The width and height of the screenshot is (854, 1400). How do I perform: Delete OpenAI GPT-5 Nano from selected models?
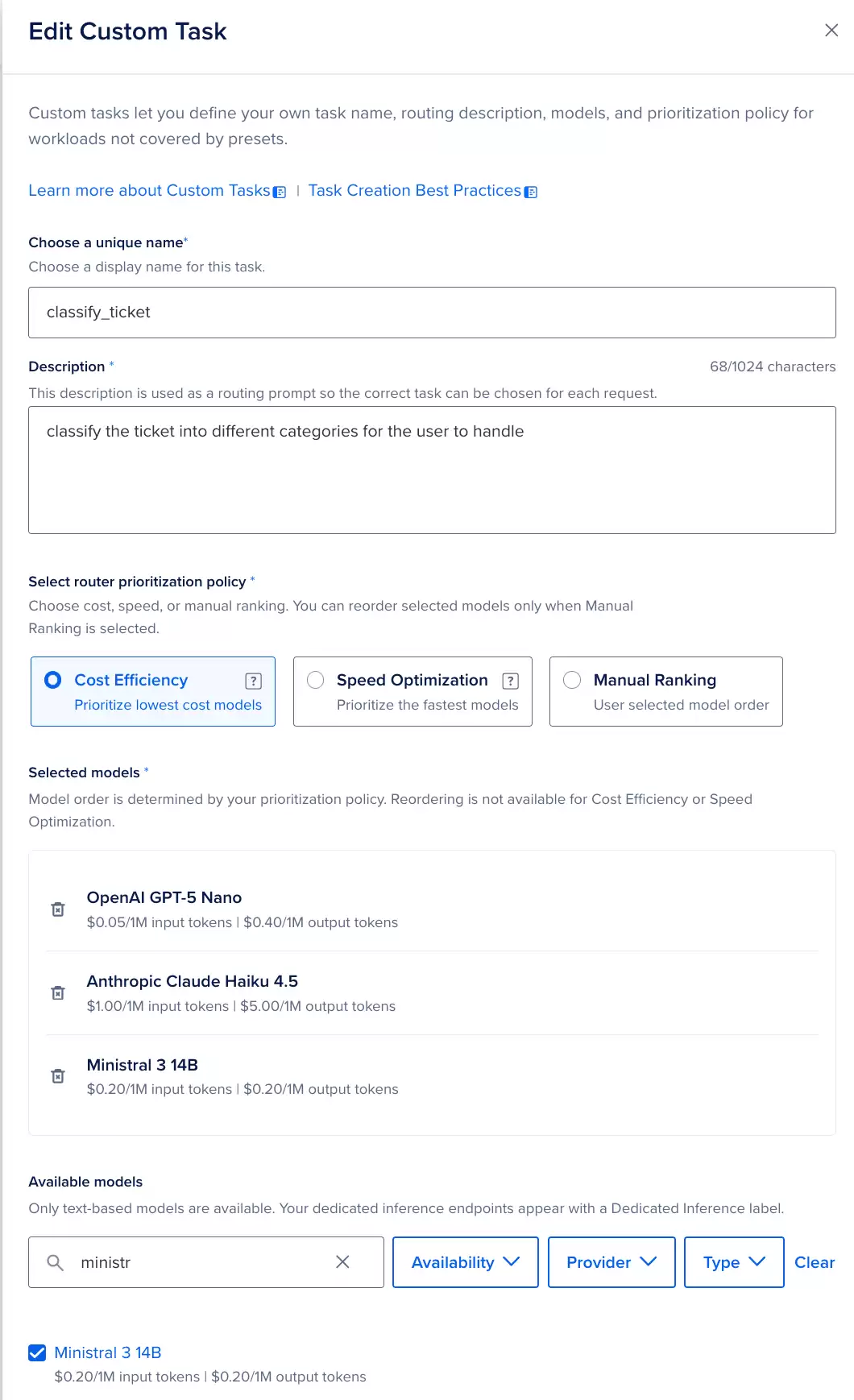[58, 909]
